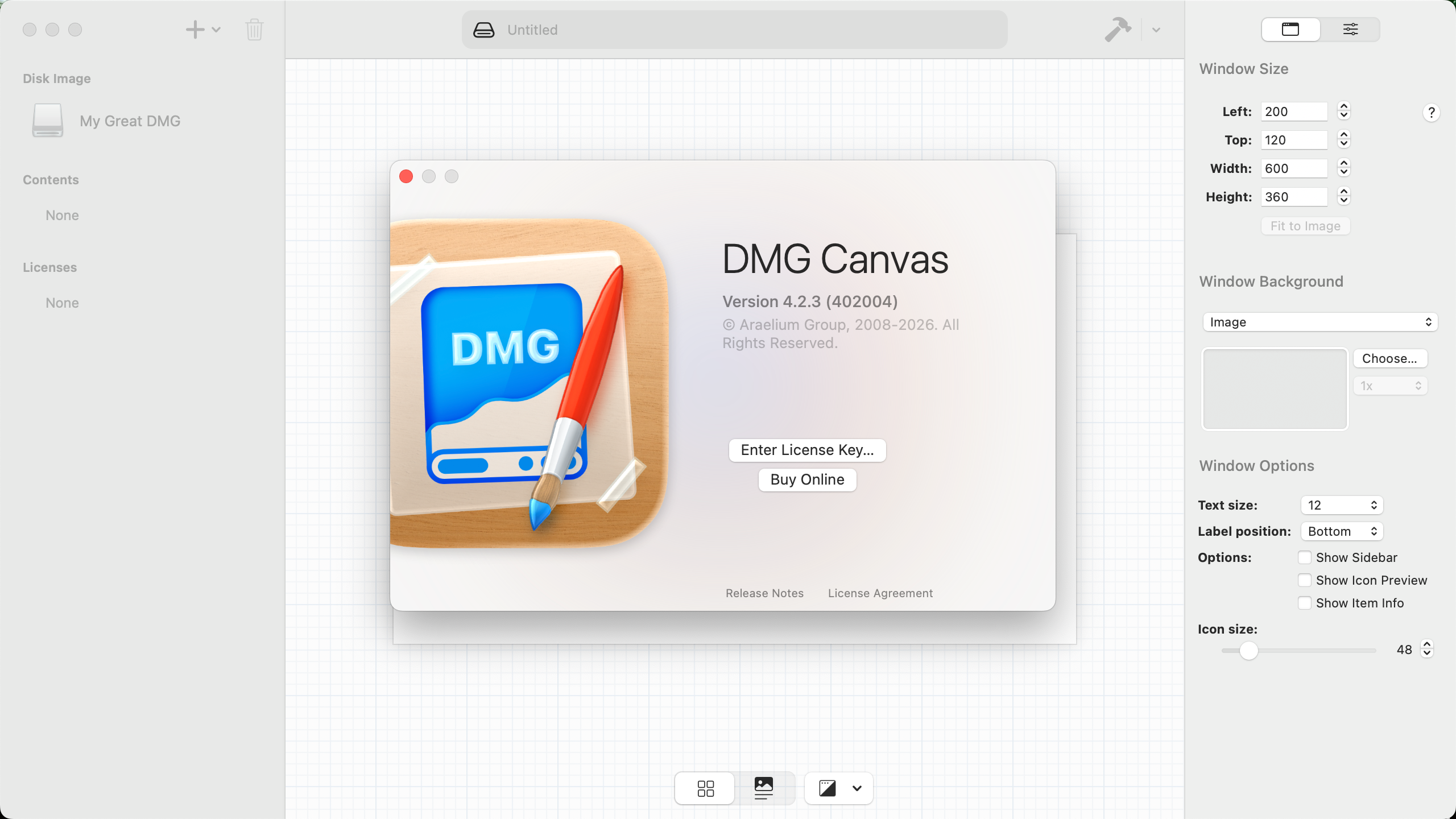
Task: Enable the Show Sidebar checkbox
Action: 1305,557
